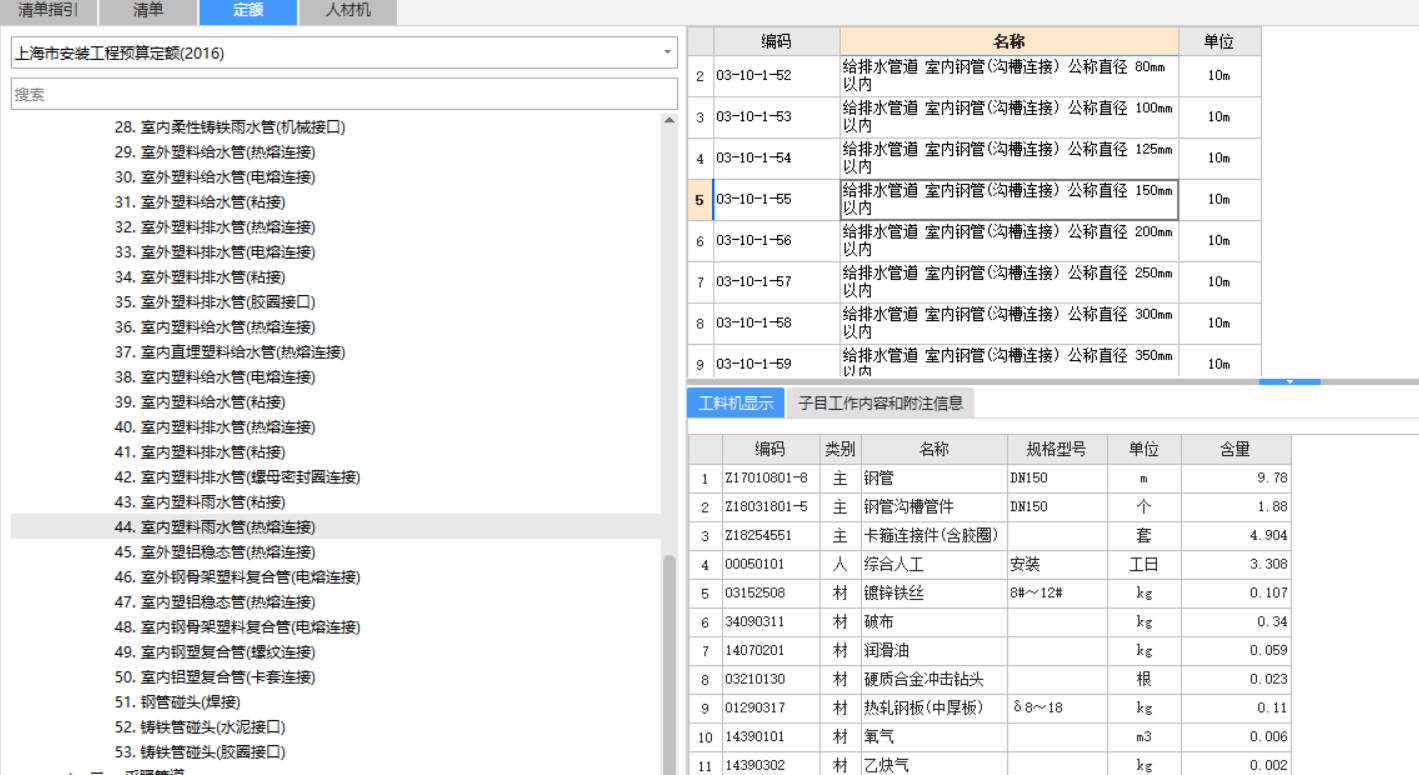
Task: Select quota code 03-10-1-56
Action: pyautogui.click(x=776, y=241)
